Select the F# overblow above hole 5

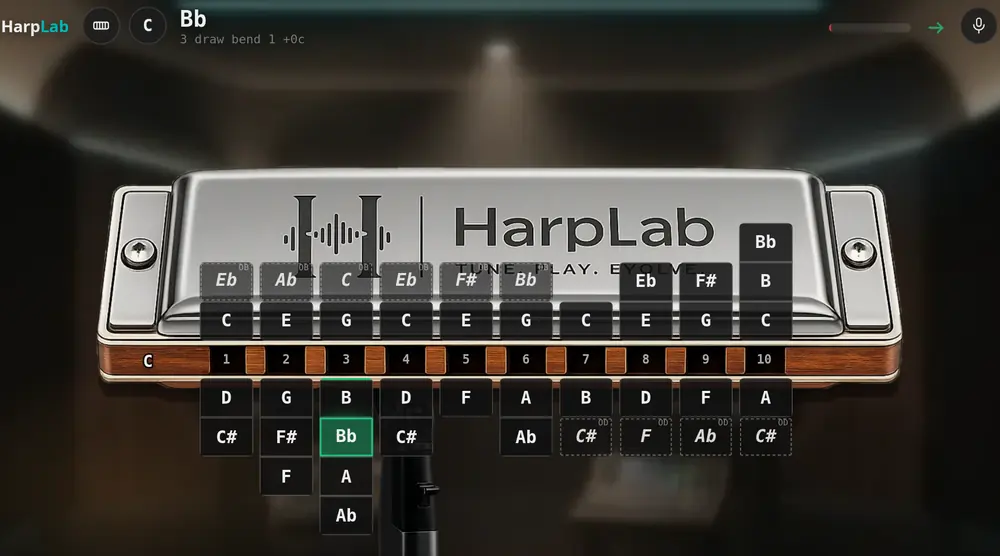466,281
